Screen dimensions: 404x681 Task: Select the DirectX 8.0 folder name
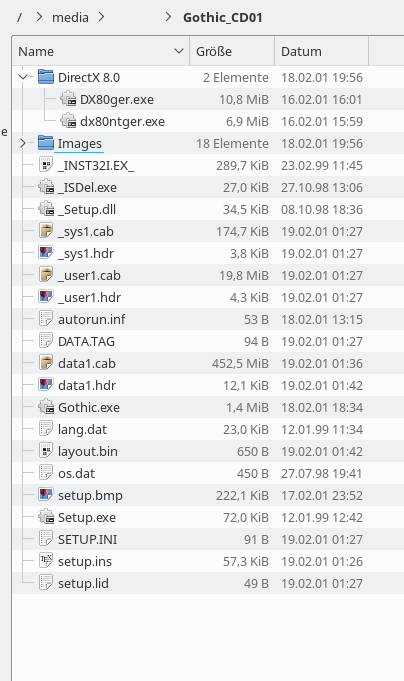(89, 78)
